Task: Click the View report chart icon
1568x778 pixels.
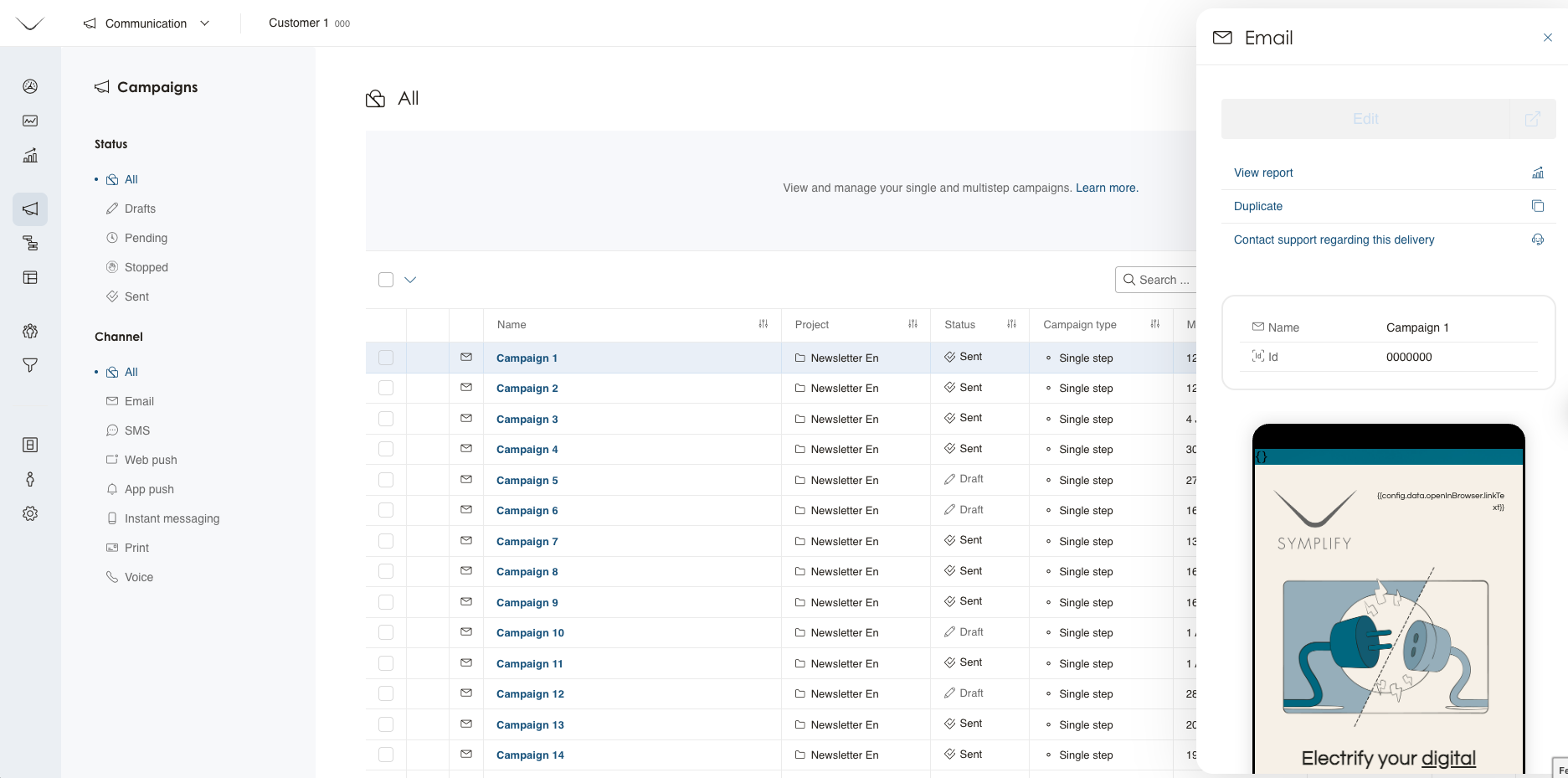Action: click(1537, 173)
